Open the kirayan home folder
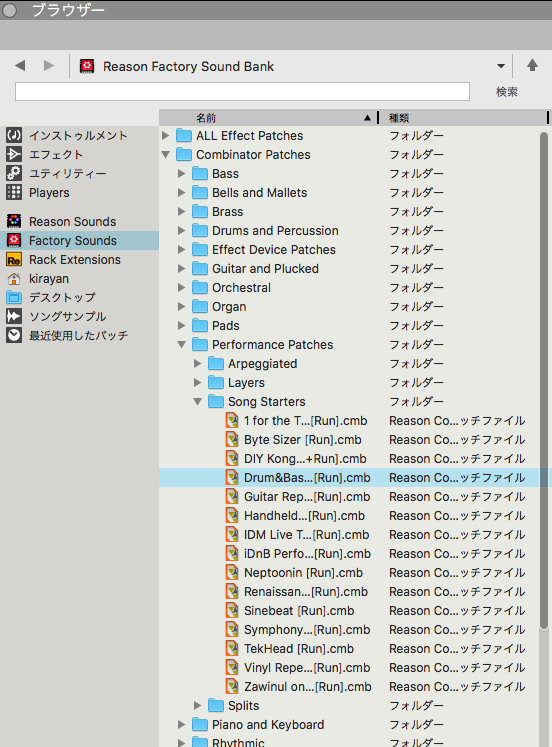The width and height of the screenshot is (552, 747). (x=49, y=279)
